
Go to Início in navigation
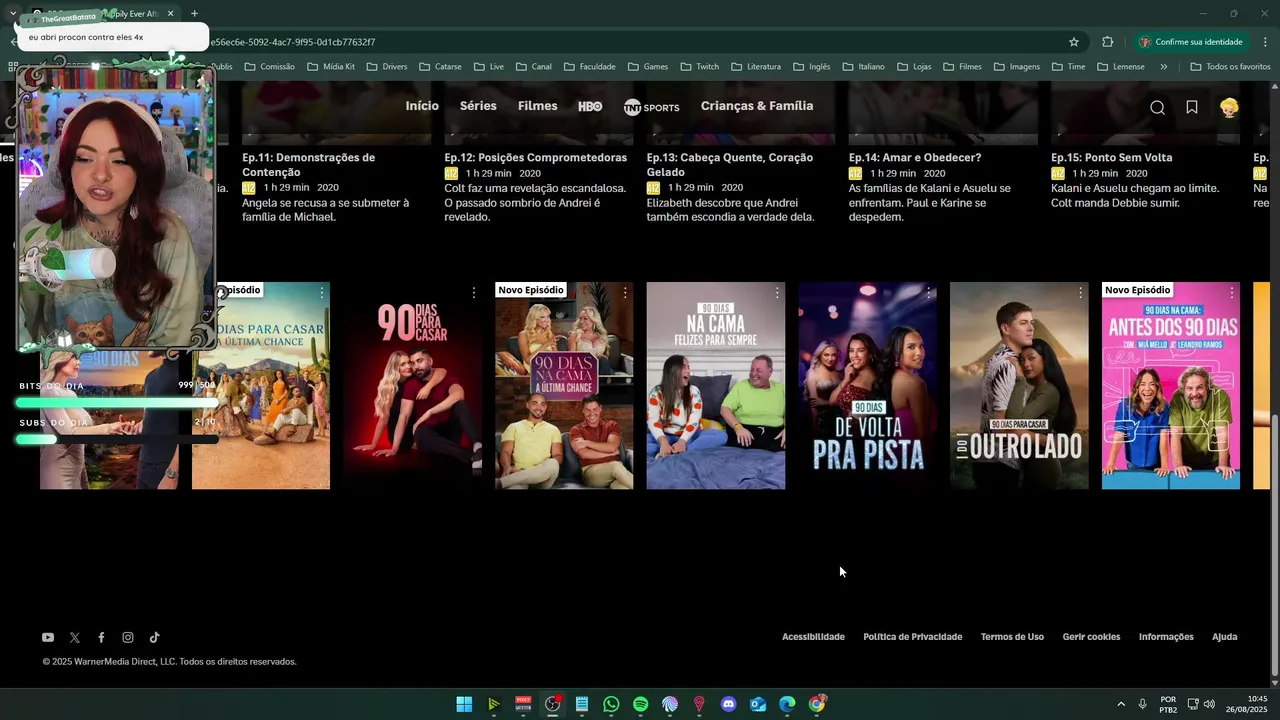422,106
